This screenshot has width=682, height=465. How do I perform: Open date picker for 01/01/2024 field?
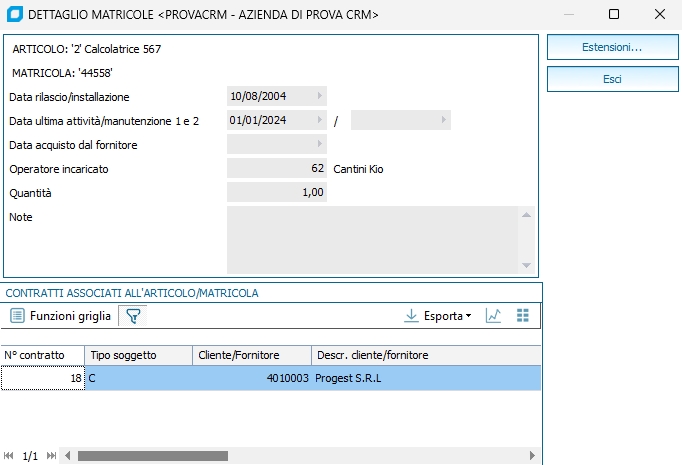[x=320, y=120]
